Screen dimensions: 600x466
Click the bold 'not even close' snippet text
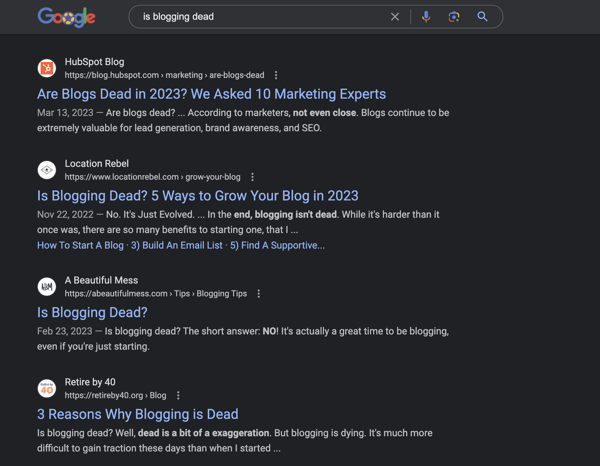pos(324,113)
